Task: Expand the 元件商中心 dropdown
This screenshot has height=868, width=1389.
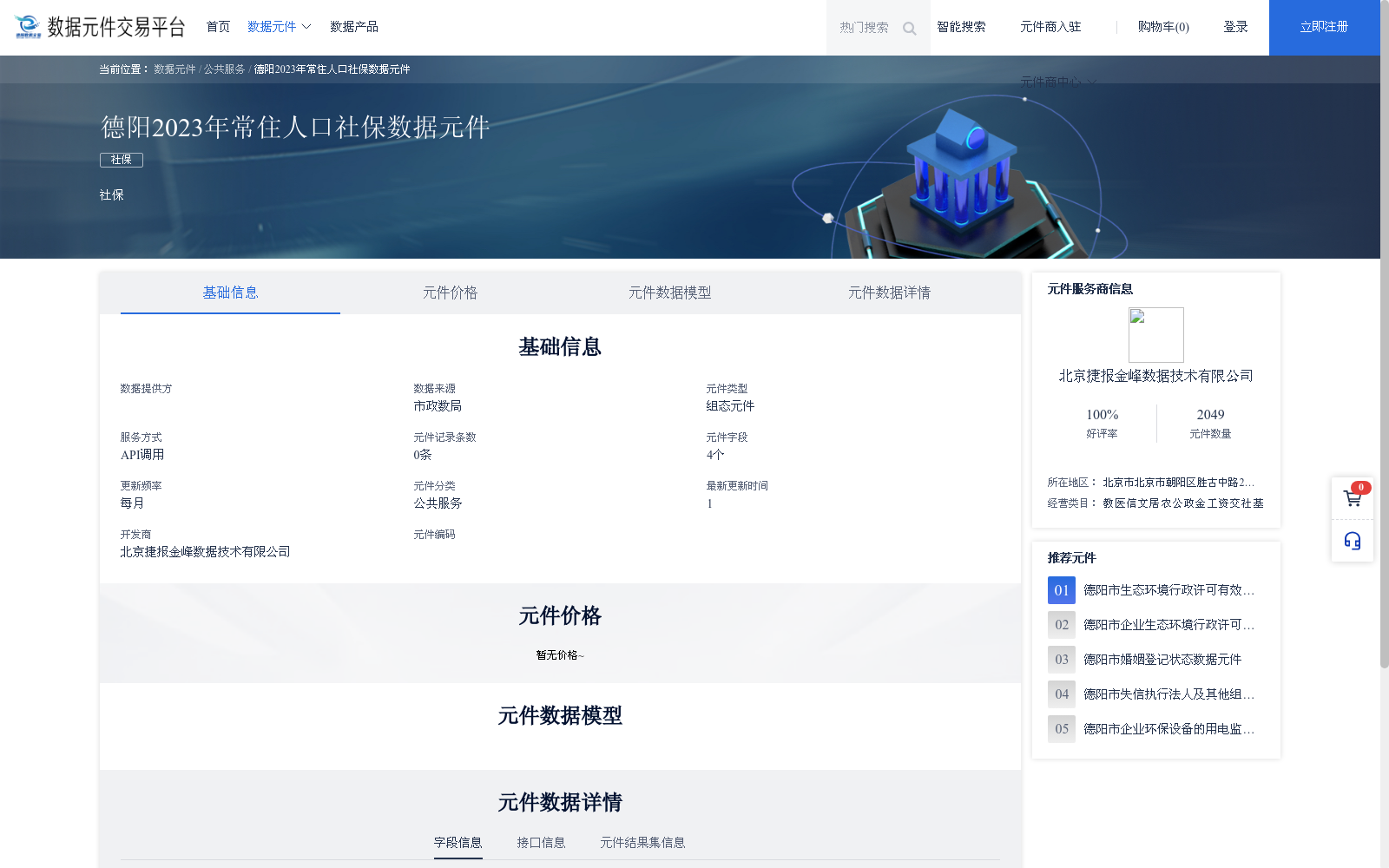Action: [1057, 82]
